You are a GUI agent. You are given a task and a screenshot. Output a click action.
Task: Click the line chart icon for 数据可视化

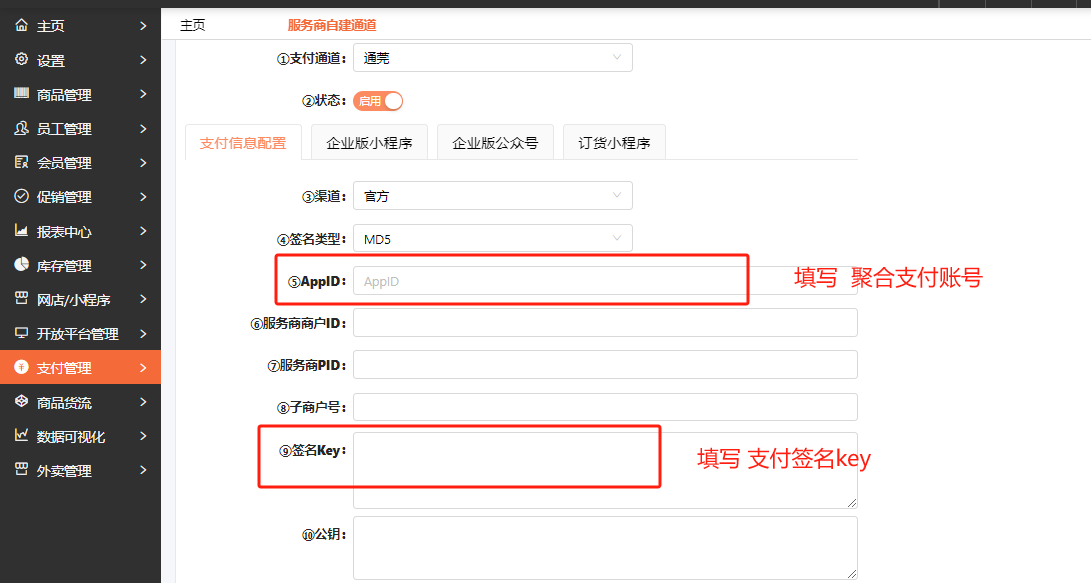click(21, 436)
